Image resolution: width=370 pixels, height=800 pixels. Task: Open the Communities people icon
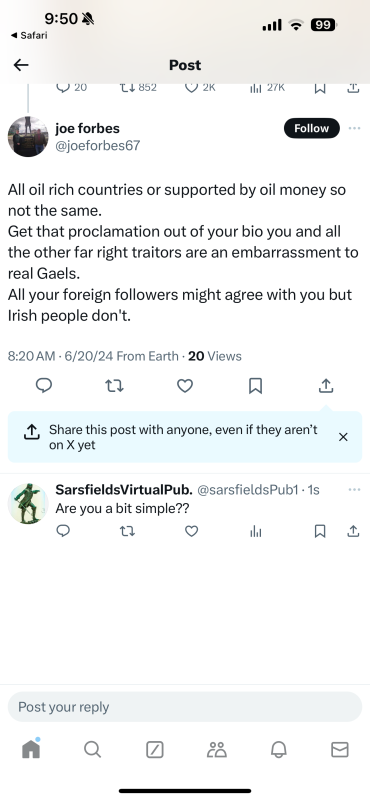[x=216, y=749]
